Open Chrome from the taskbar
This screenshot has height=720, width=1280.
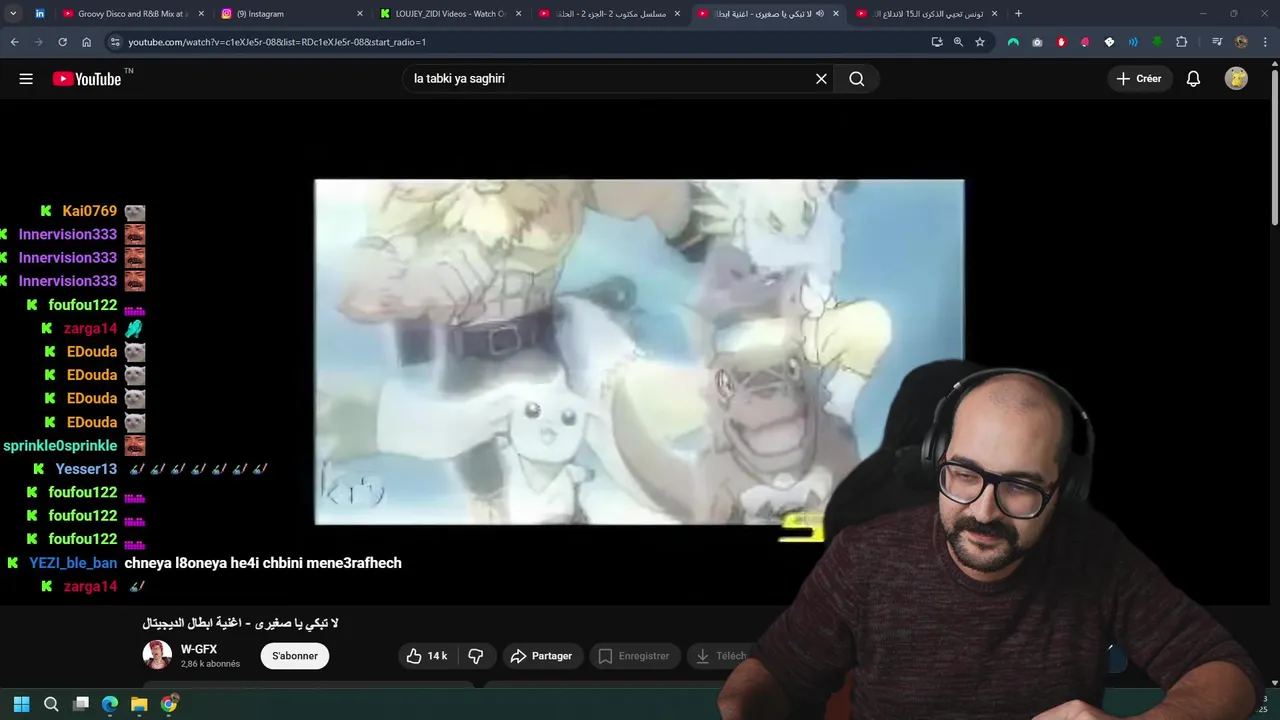click(169, 704)
